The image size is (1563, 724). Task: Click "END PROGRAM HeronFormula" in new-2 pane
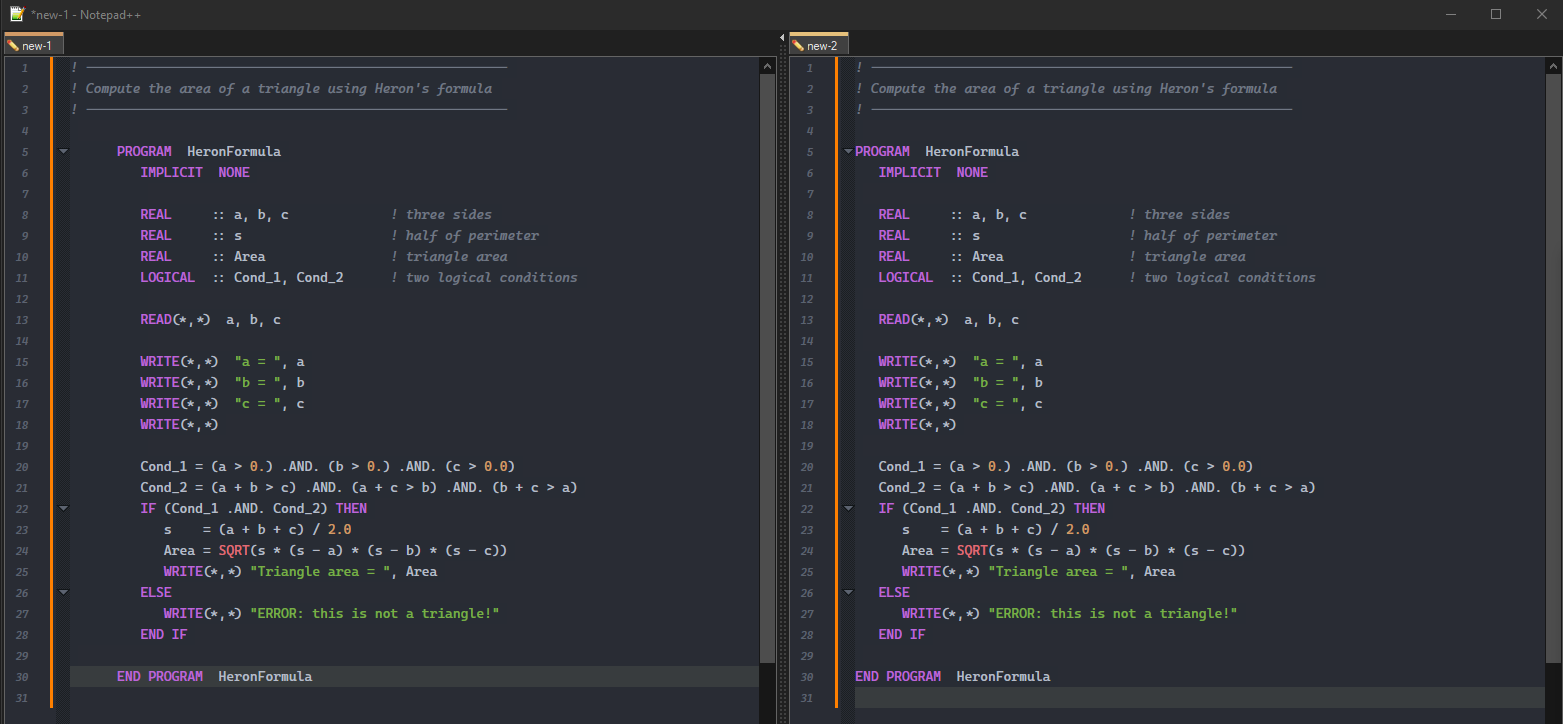(953, 677)
